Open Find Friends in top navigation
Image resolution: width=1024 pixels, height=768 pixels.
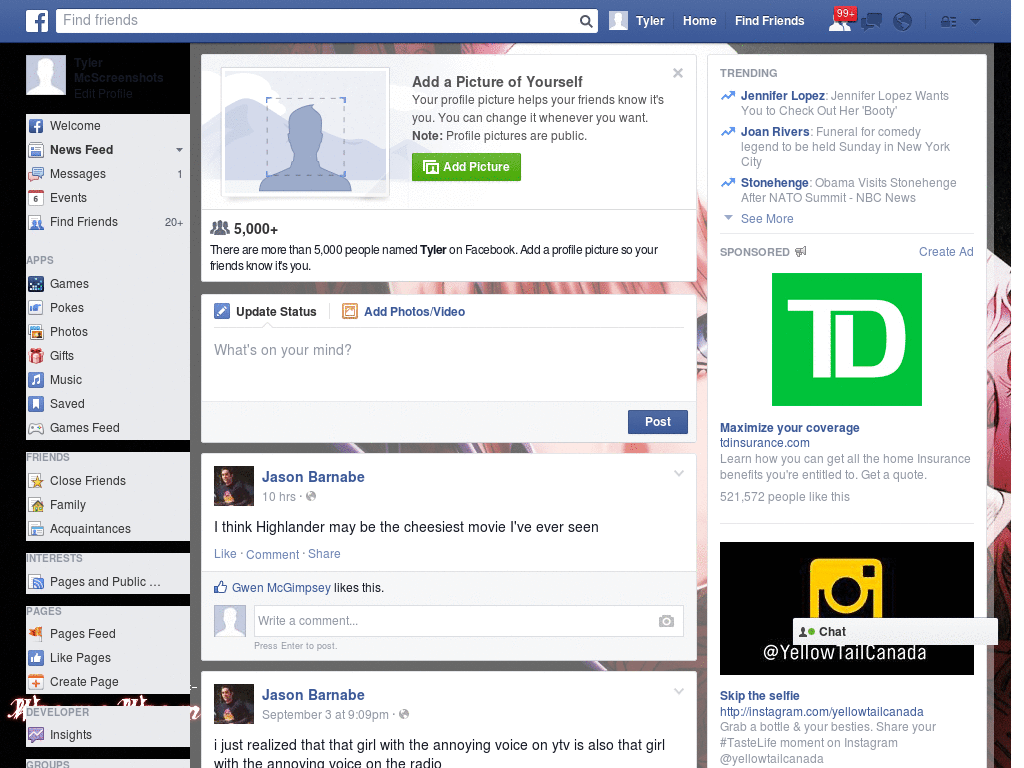point(769,21)
